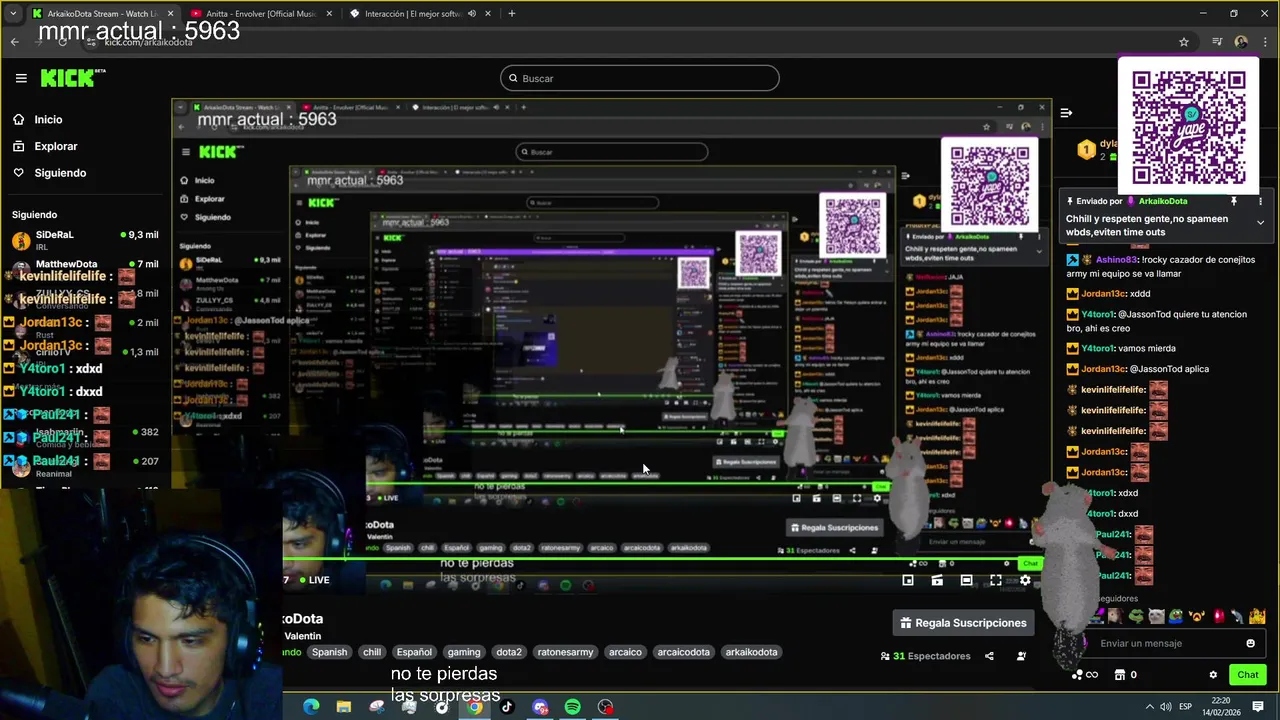Mute audio on the Interacción tab

point(471,14)
